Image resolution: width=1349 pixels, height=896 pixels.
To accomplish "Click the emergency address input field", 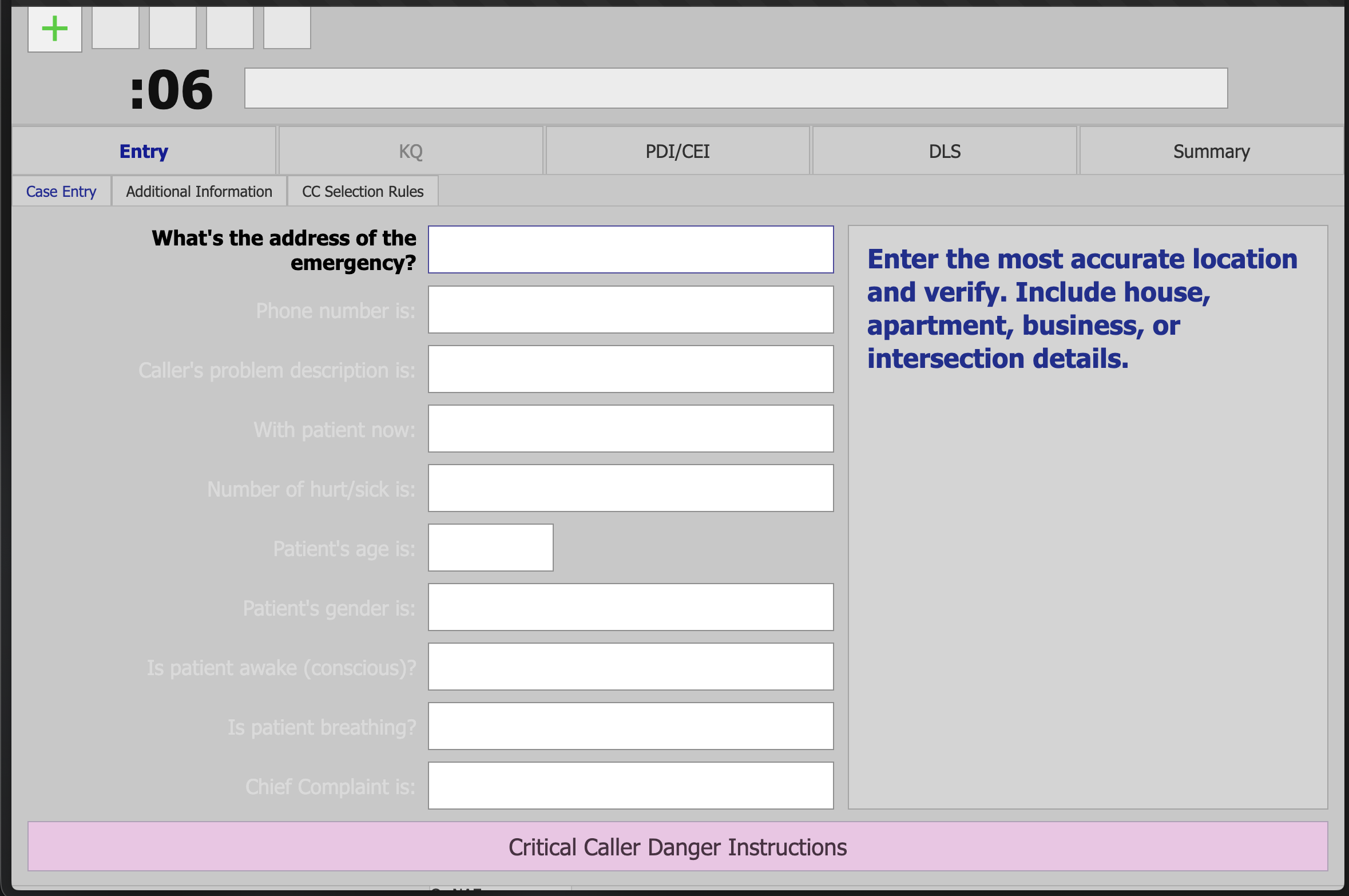I will tap(630, 249).
